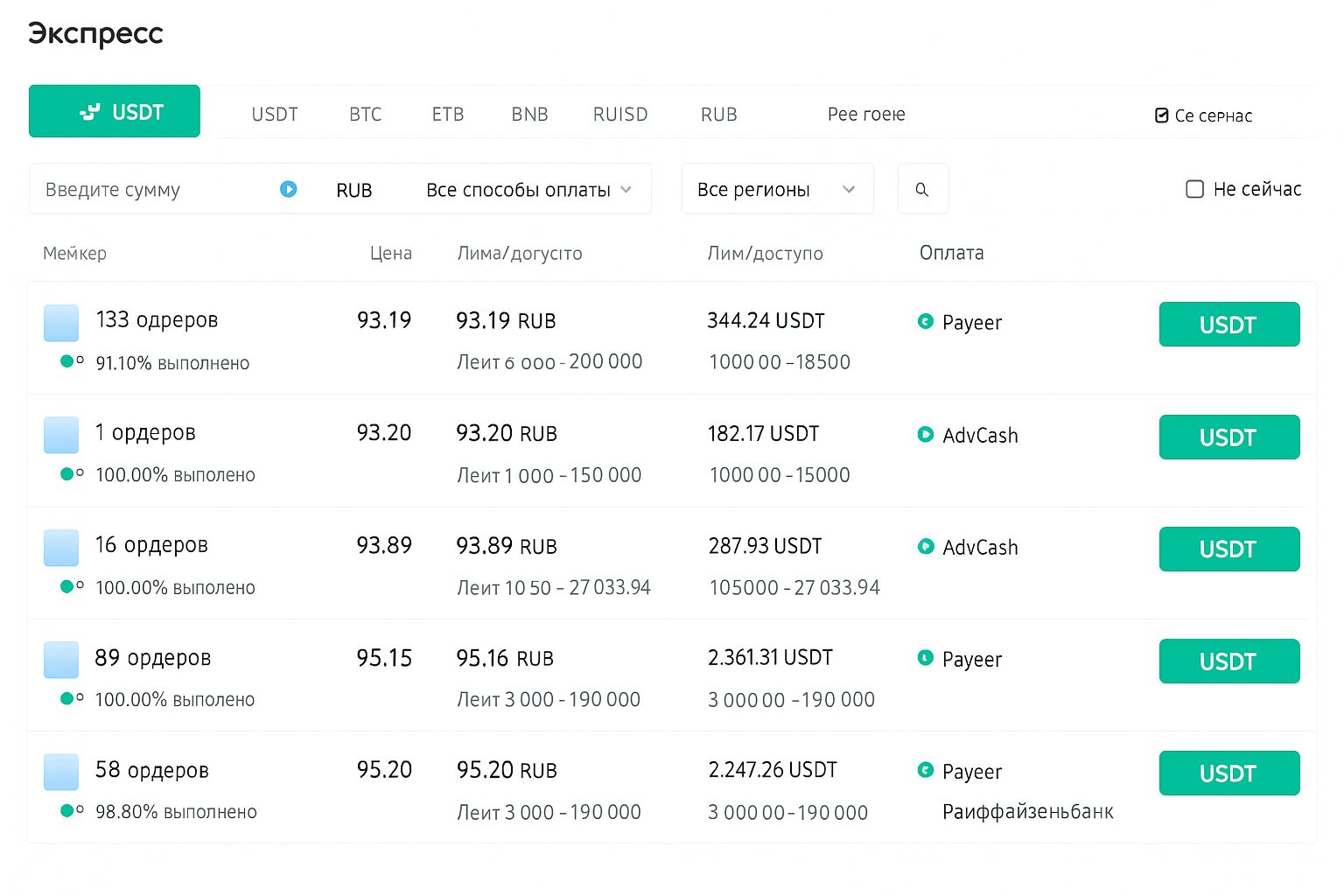Open the Рее гоеіе tab

pos(866,115)
